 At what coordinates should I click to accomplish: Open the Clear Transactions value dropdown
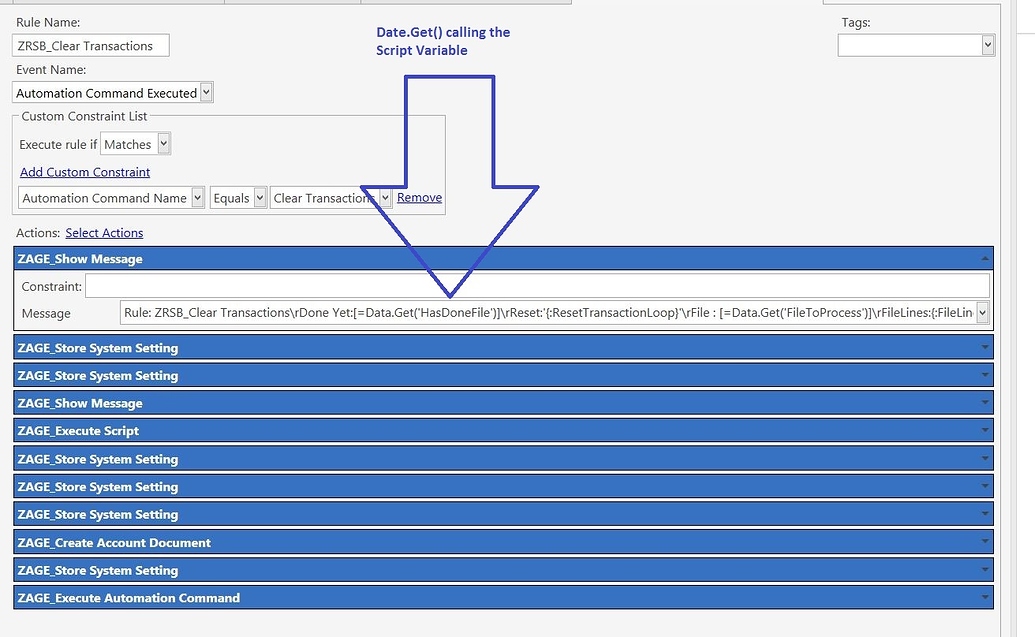pos(385,197)
